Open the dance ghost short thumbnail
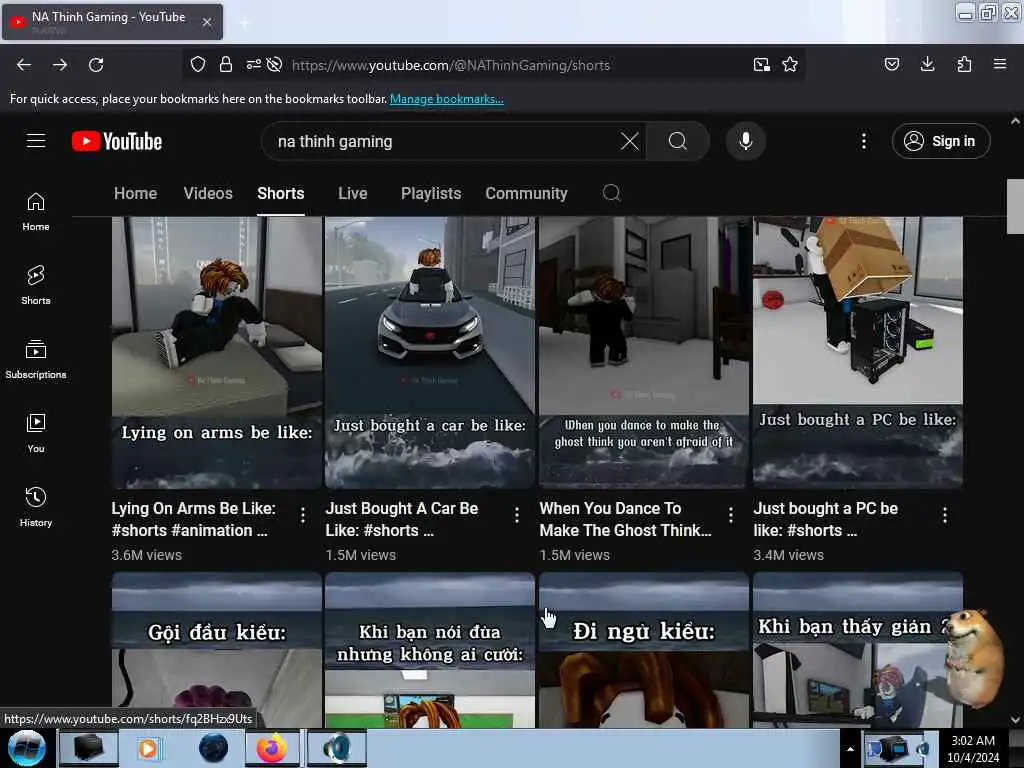The image size is (1024, 768). (x=644, y=353)
